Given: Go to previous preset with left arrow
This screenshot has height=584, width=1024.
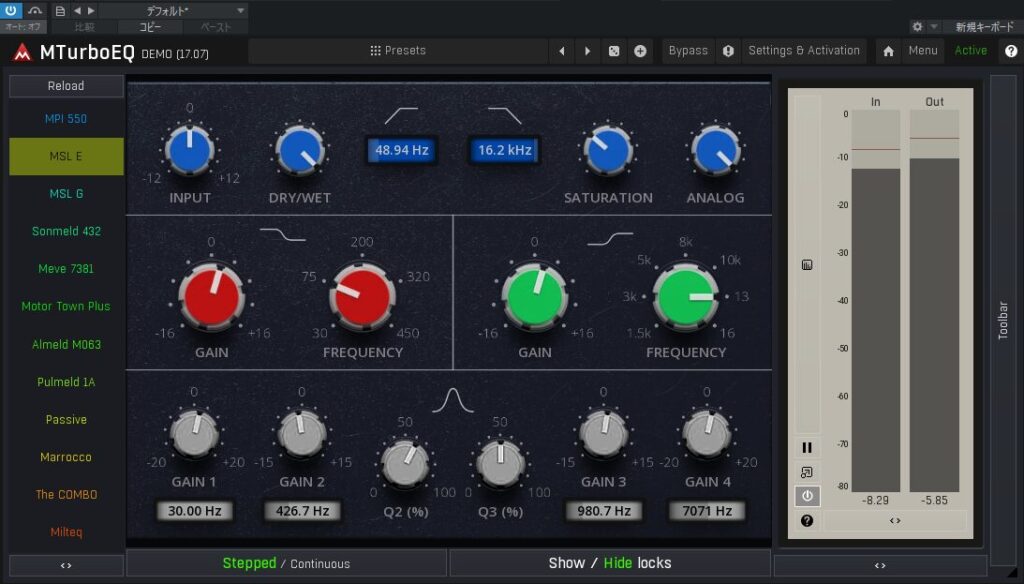Looking at the screenshot, I should (x=562, y=51).
